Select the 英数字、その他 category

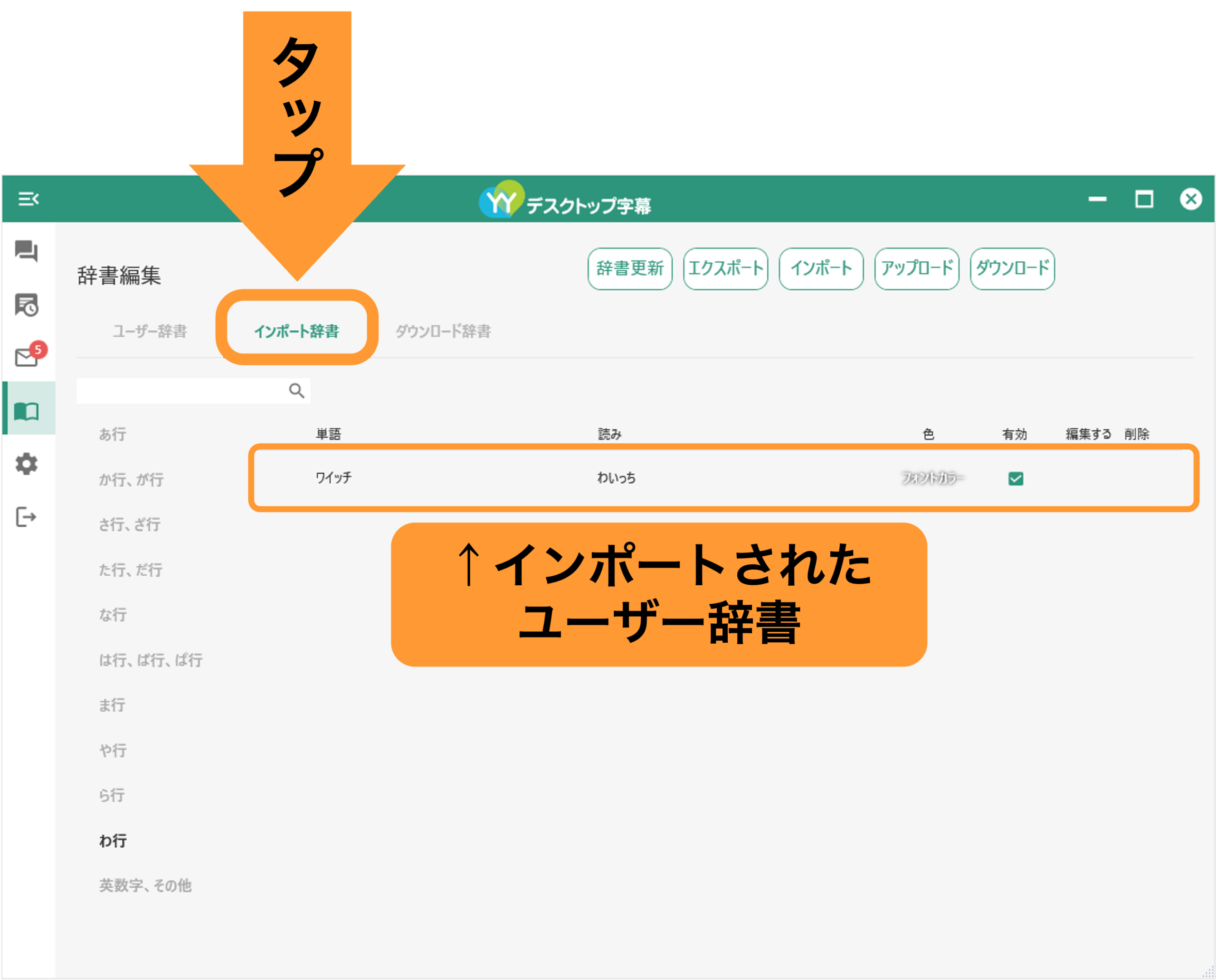click(145, 885)
